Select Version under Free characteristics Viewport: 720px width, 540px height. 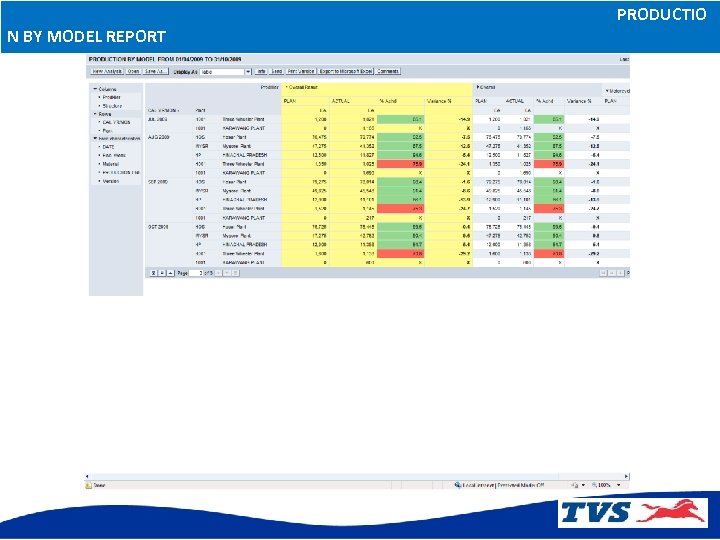111,181
